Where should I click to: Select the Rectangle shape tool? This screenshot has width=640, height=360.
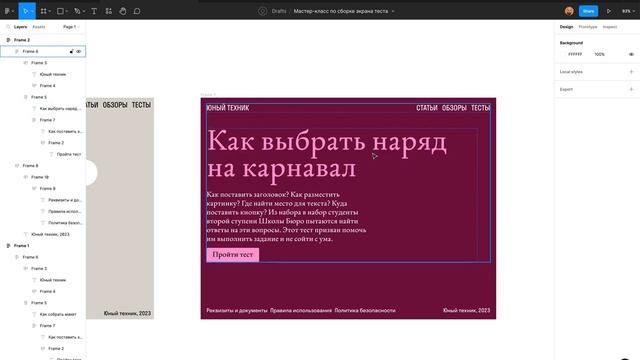point(60,11)
